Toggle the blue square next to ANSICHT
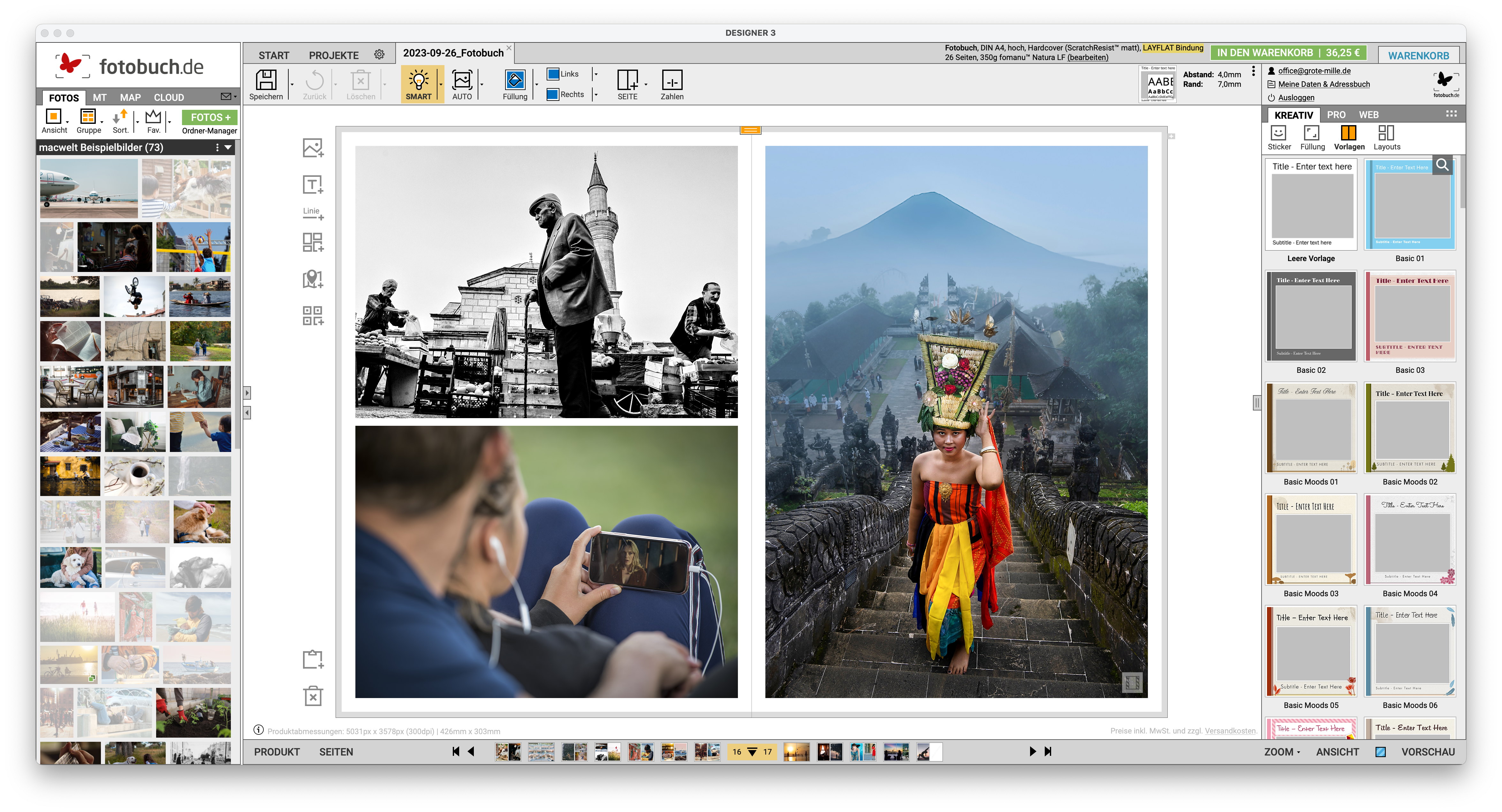1502x812 pixels. point(1380,752)
